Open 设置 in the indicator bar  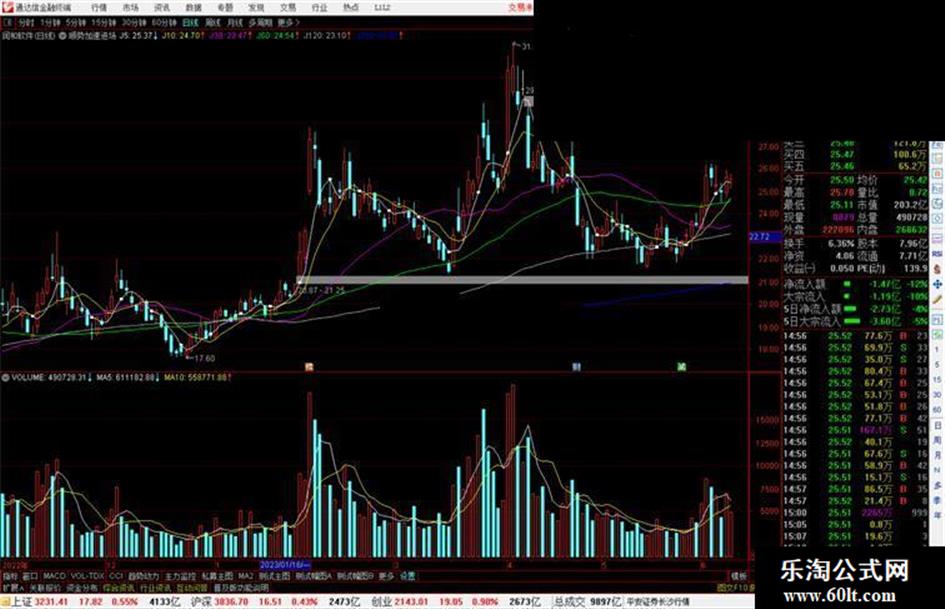407,576
